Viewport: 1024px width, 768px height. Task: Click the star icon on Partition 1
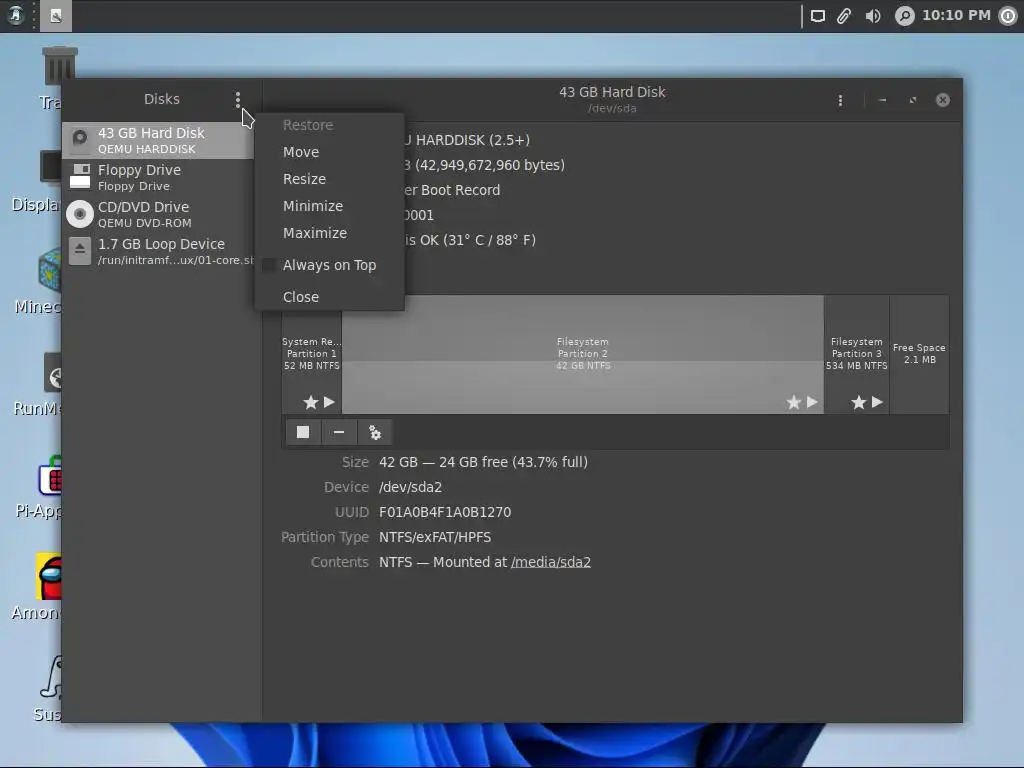click(x=311, y=402)
